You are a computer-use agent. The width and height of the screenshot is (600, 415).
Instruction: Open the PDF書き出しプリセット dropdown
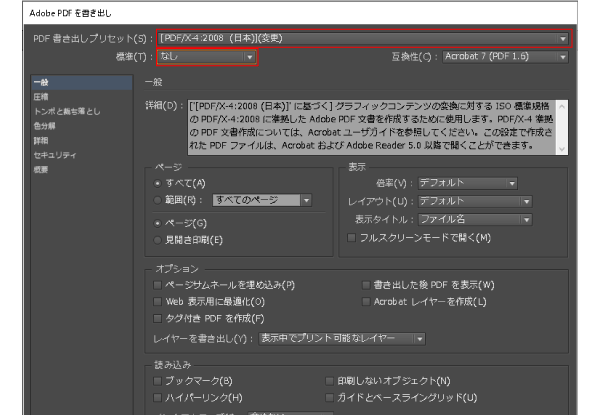(x=364, y=38)
